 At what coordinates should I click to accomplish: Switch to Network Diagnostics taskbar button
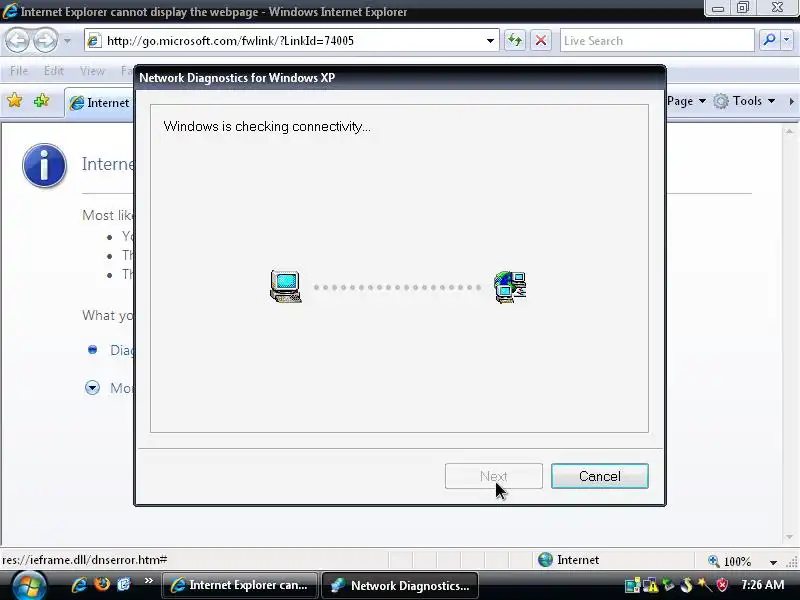pos(400,585)
